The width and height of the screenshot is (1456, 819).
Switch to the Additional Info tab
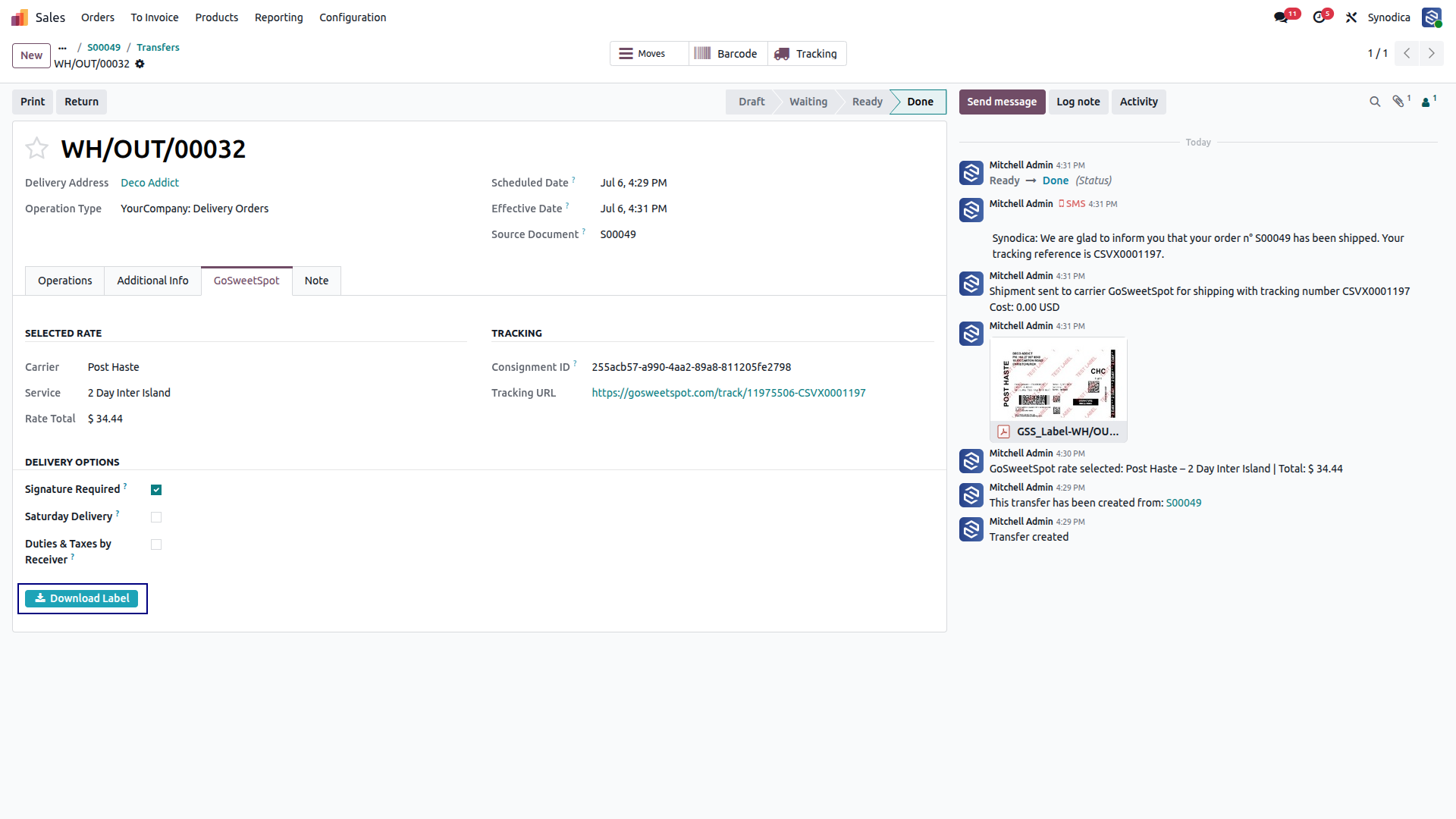click(x=152, y=281)
